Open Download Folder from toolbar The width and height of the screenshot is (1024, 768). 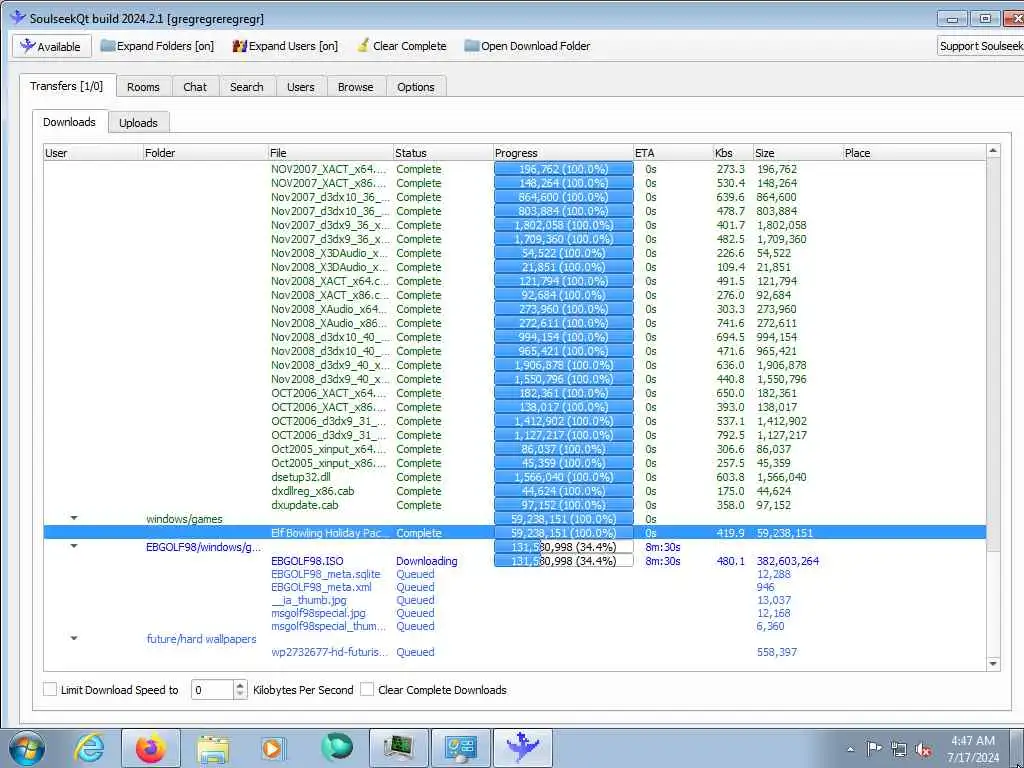coord(527,46)
